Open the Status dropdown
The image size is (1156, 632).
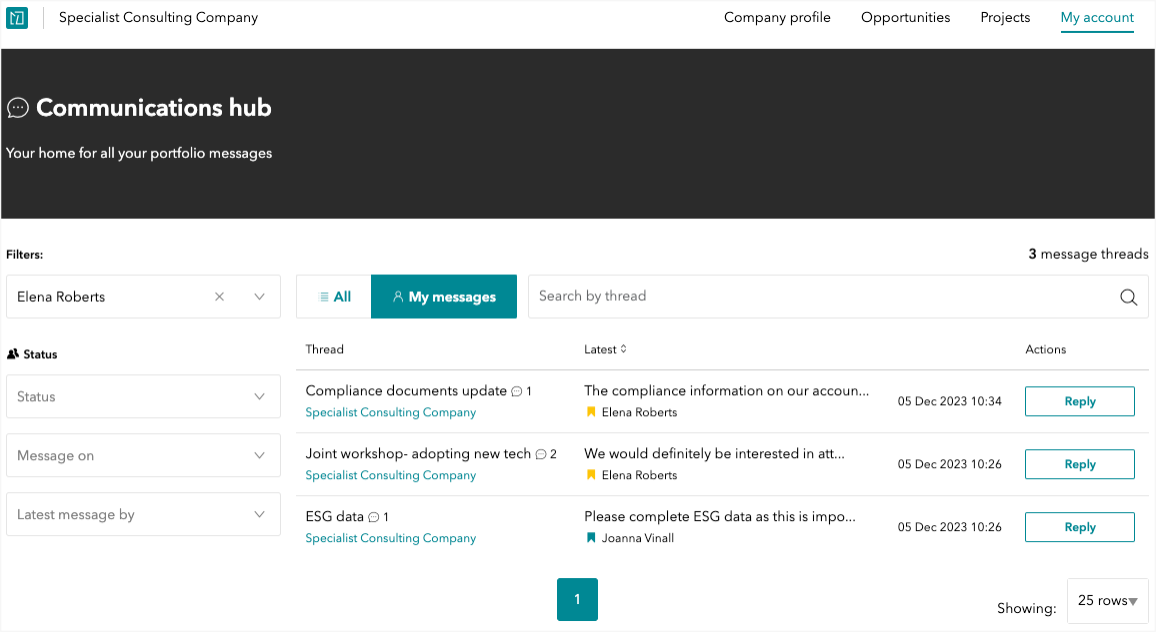click(x=143, y=397)
